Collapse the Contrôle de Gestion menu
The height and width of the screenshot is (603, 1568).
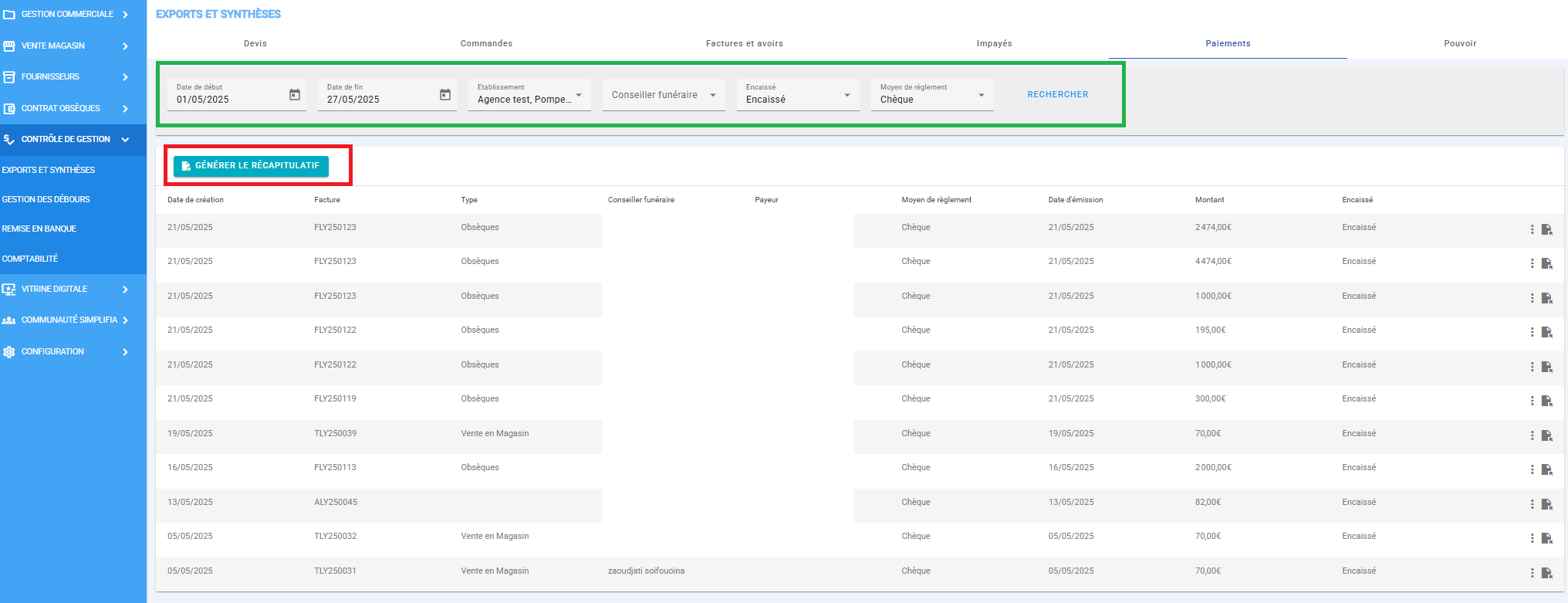pyautogui.click(x=125, y=140)
